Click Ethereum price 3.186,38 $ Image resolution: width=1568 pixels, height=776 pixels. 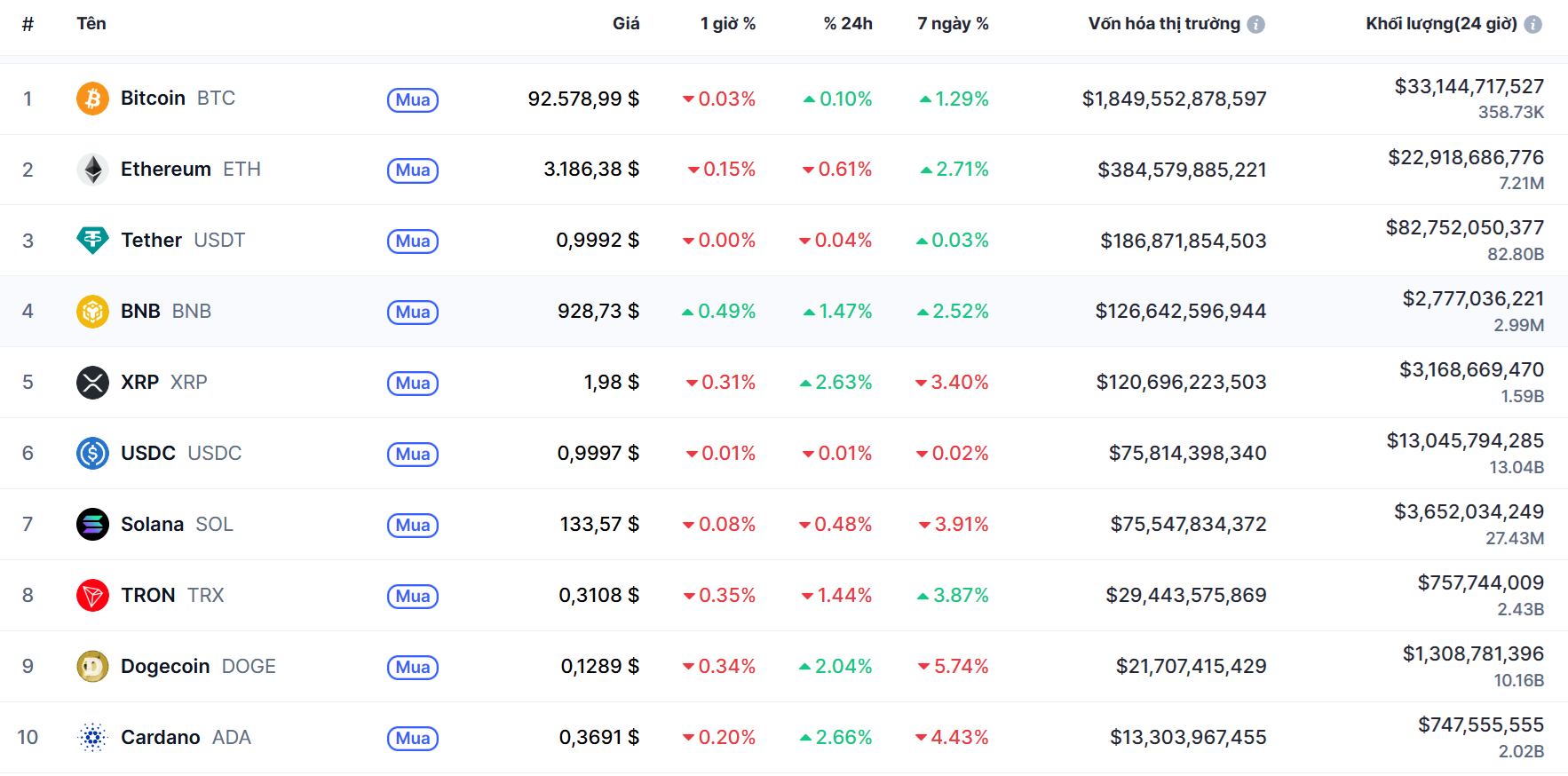click(591, 170)
